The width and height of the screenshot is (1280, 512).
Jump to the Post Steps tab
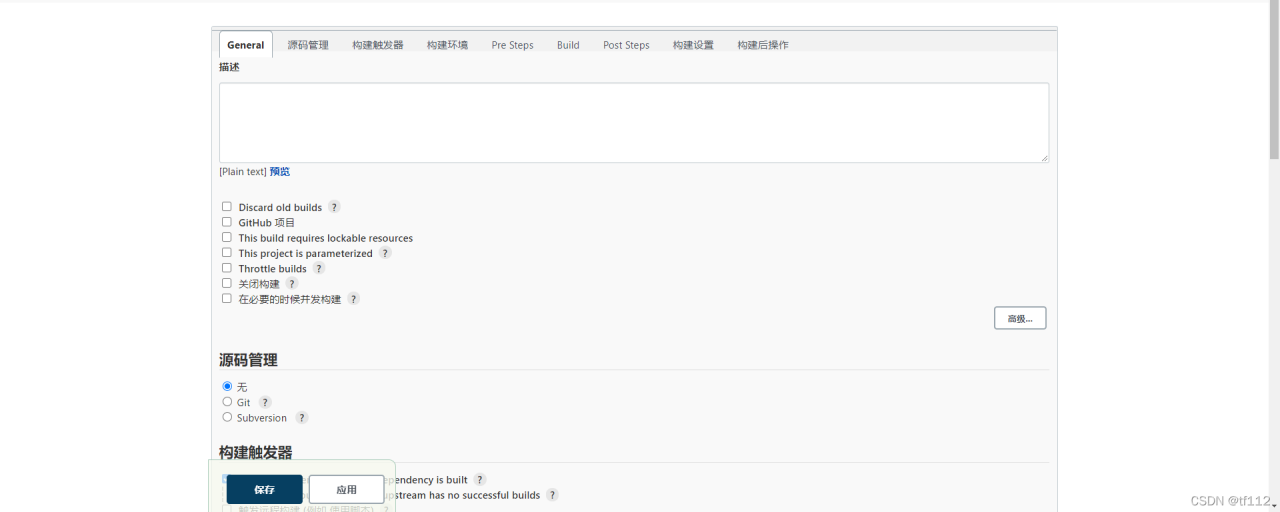pyautogui.click(x=626, y=45)
